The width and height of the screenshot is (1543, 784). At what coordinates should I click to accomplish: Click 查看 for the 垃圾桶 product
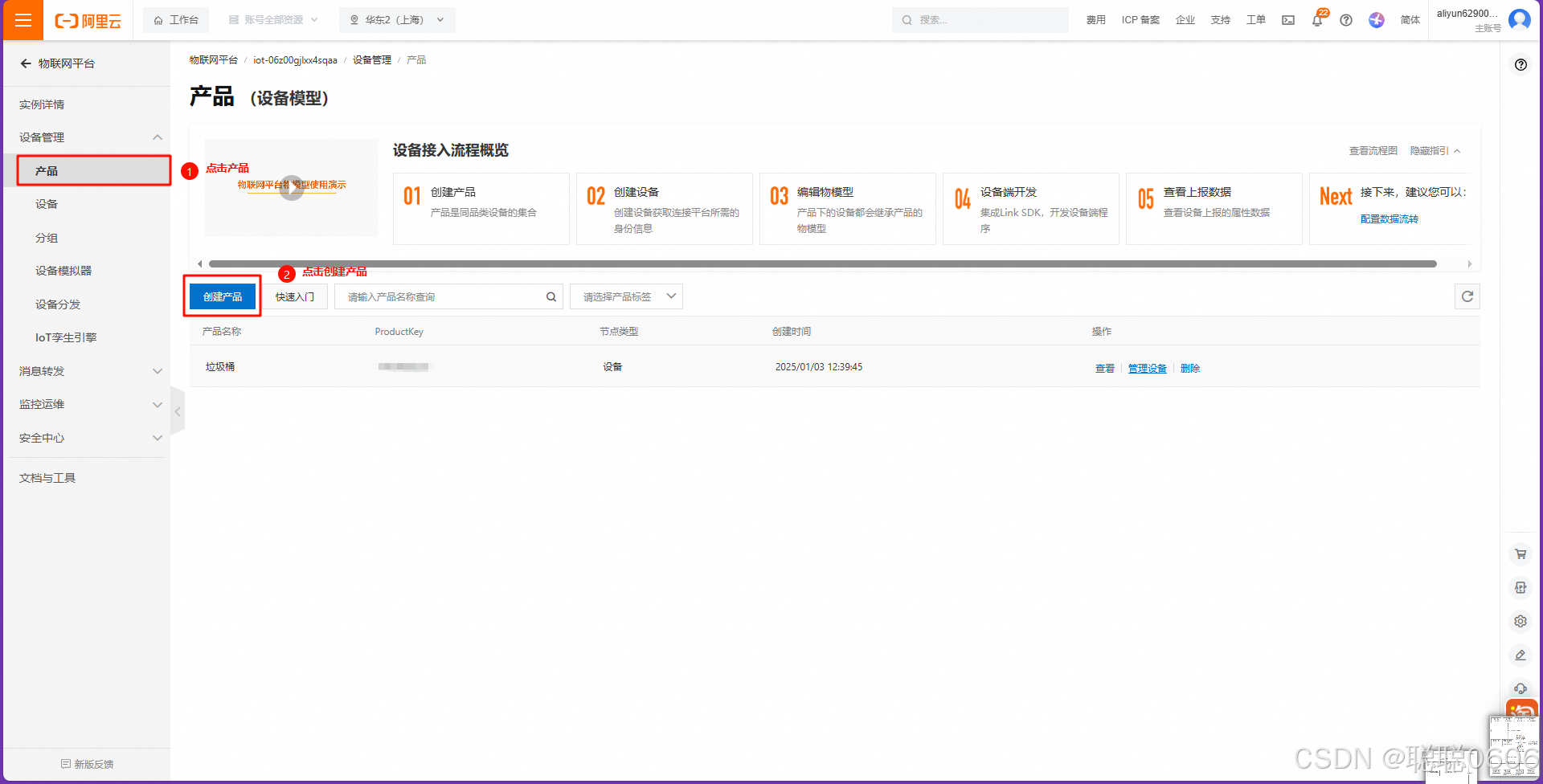coord(1105,369)
